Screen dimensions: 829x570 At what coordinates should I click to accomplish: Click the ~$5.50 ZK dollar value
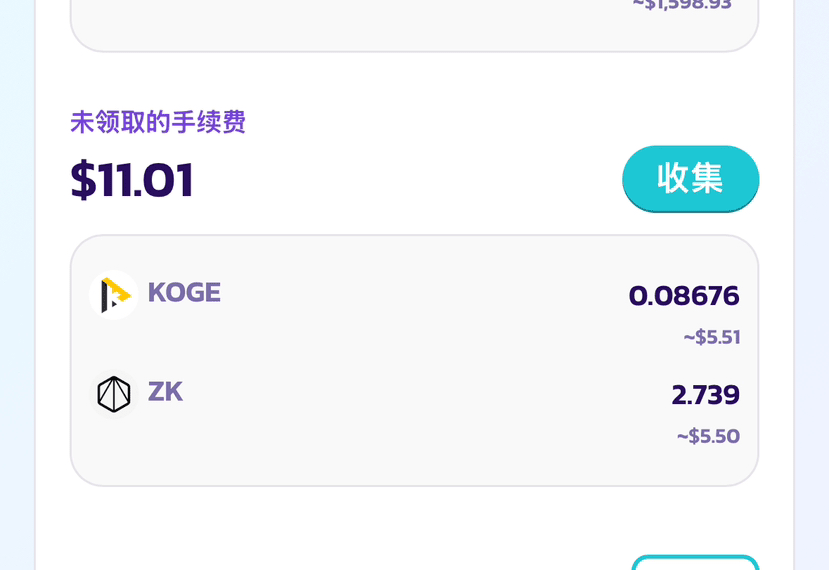coord(708,436)
